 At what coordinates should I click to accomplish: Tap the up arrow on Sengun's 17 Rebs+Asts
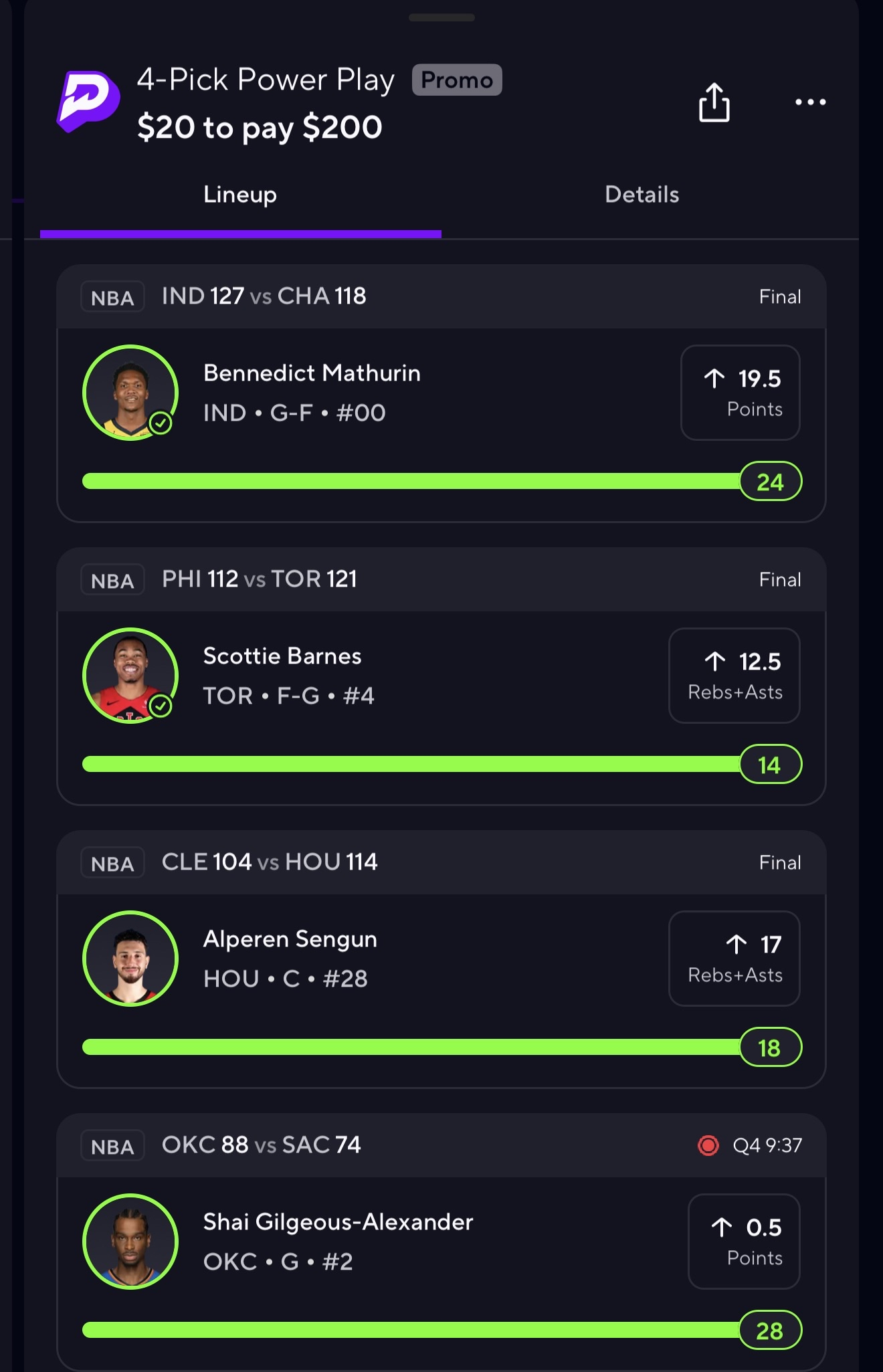[x=737, y=945]
